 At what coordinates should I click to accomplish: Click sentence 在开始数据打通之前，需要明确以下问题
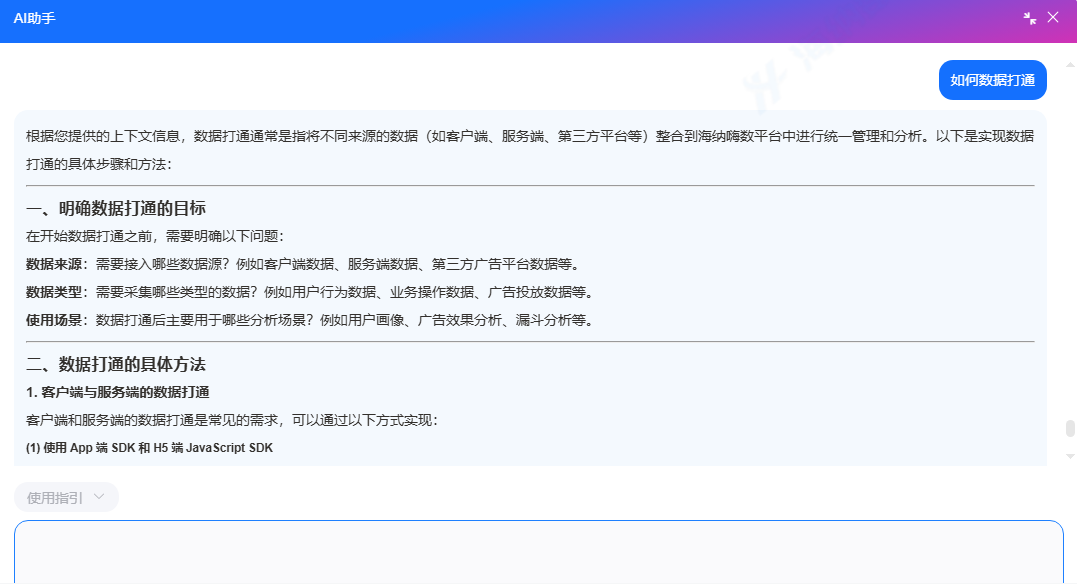click(155, 236)
